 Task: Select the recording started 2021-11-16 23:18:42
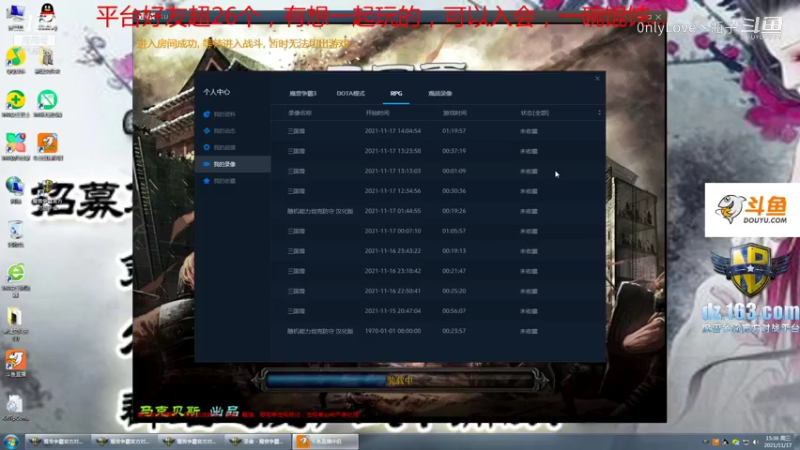(x=438, y=271)
